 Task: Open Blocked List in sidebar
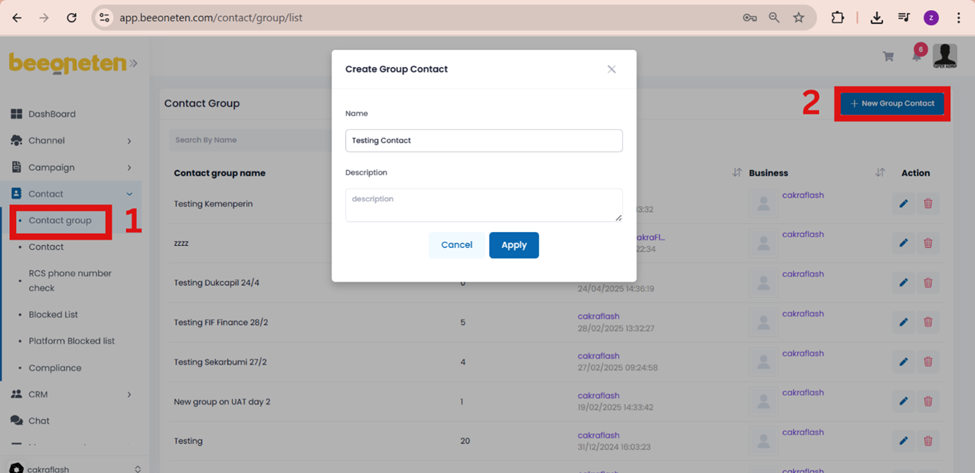tap(53, 315)
